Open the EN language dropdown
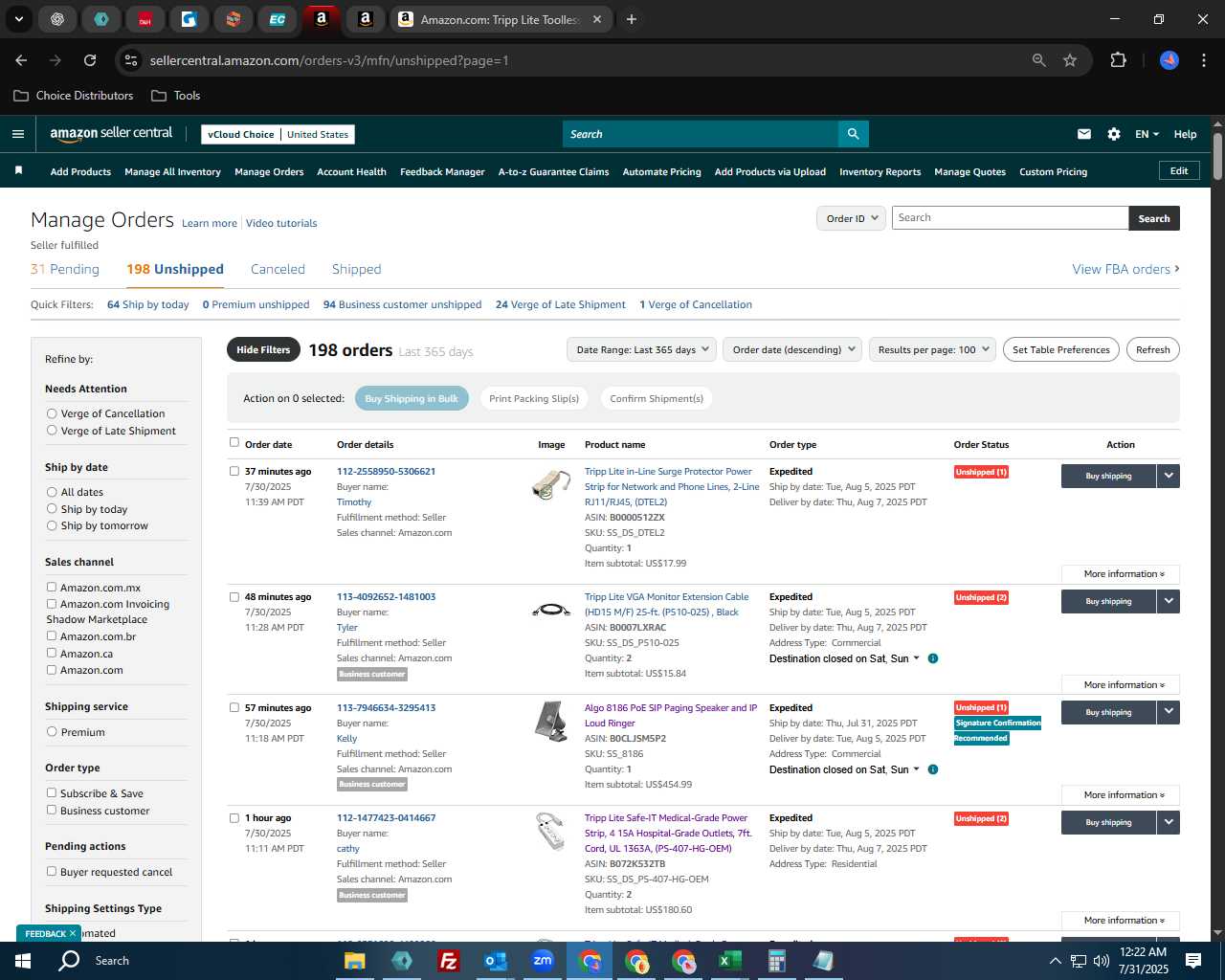Viewport: 1225px width, 980px height. tap(1147, 134)
